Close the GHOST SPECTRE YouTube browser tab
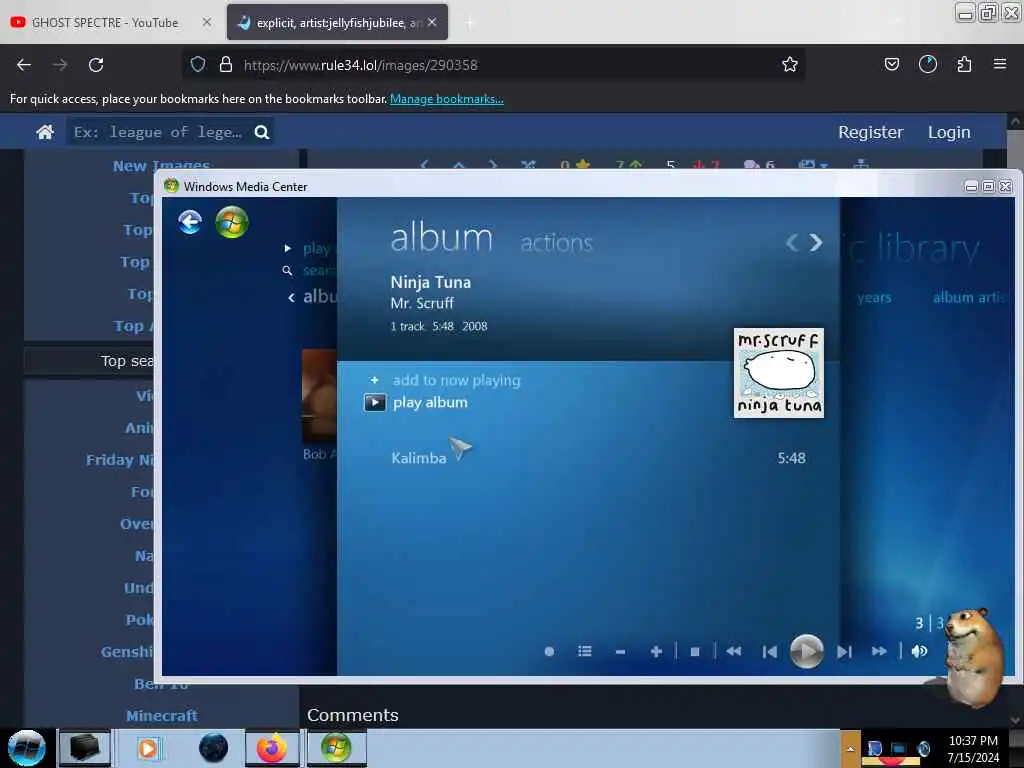 tap(206, 22)
